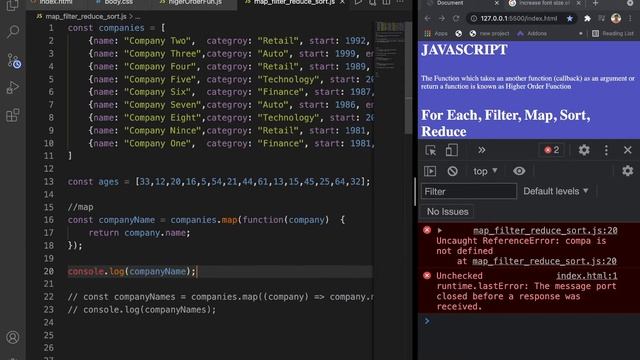This screenshot has height=360, width=640.
Task: Open the Extensions view in activity bar
Action: click(13, 115)
